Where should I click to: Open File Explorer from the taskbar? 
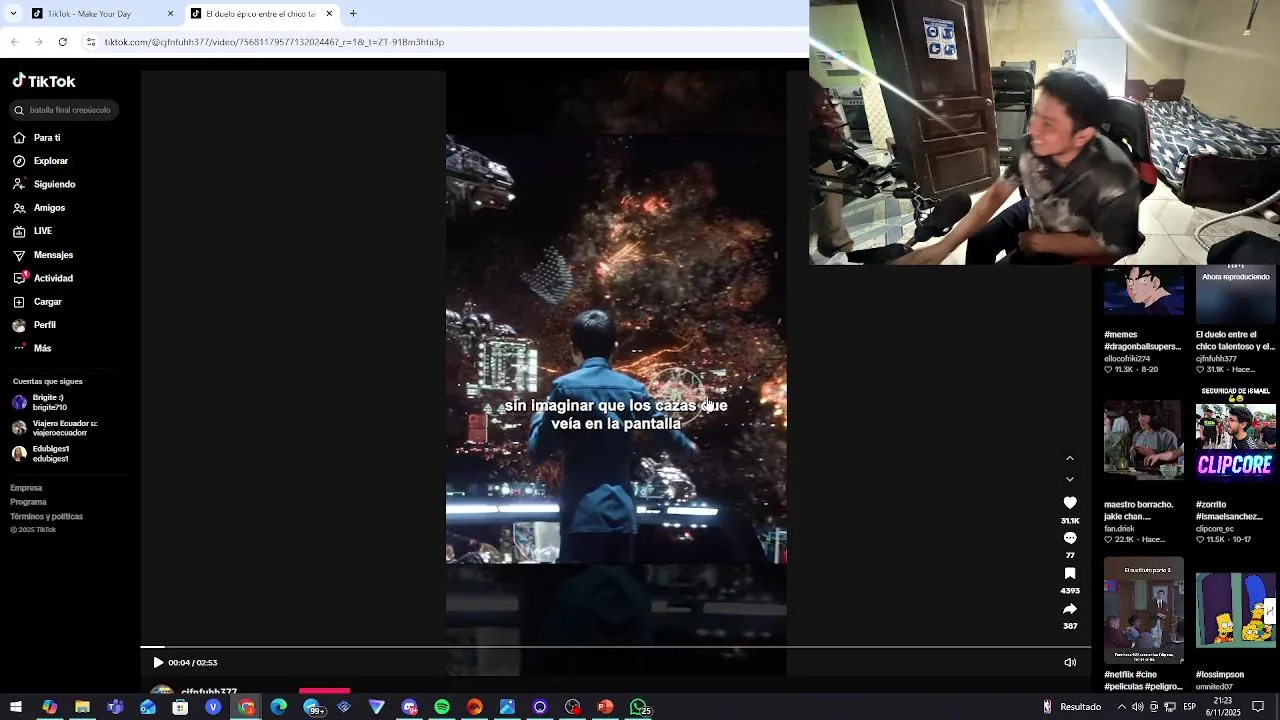82,707
